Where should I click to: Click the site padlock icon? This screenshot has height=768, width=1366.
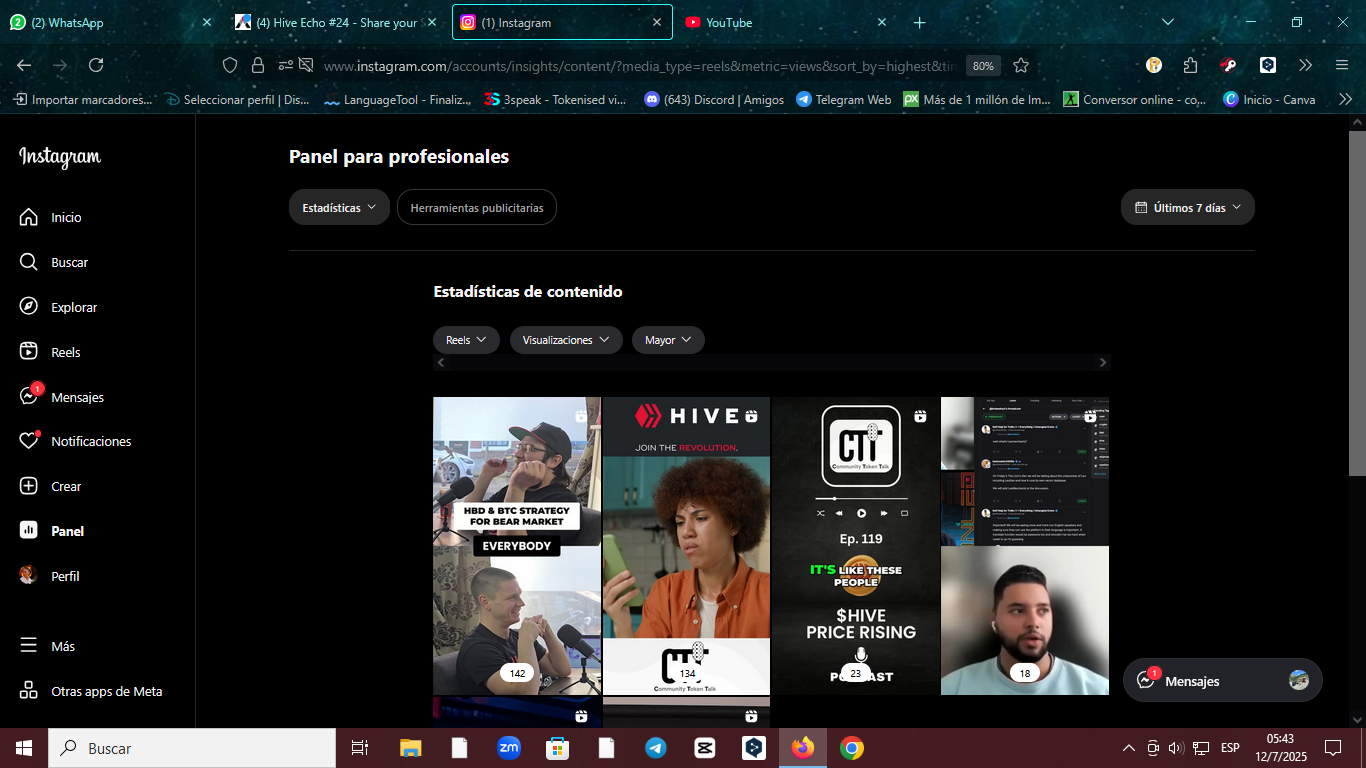(x=258, y=65)
